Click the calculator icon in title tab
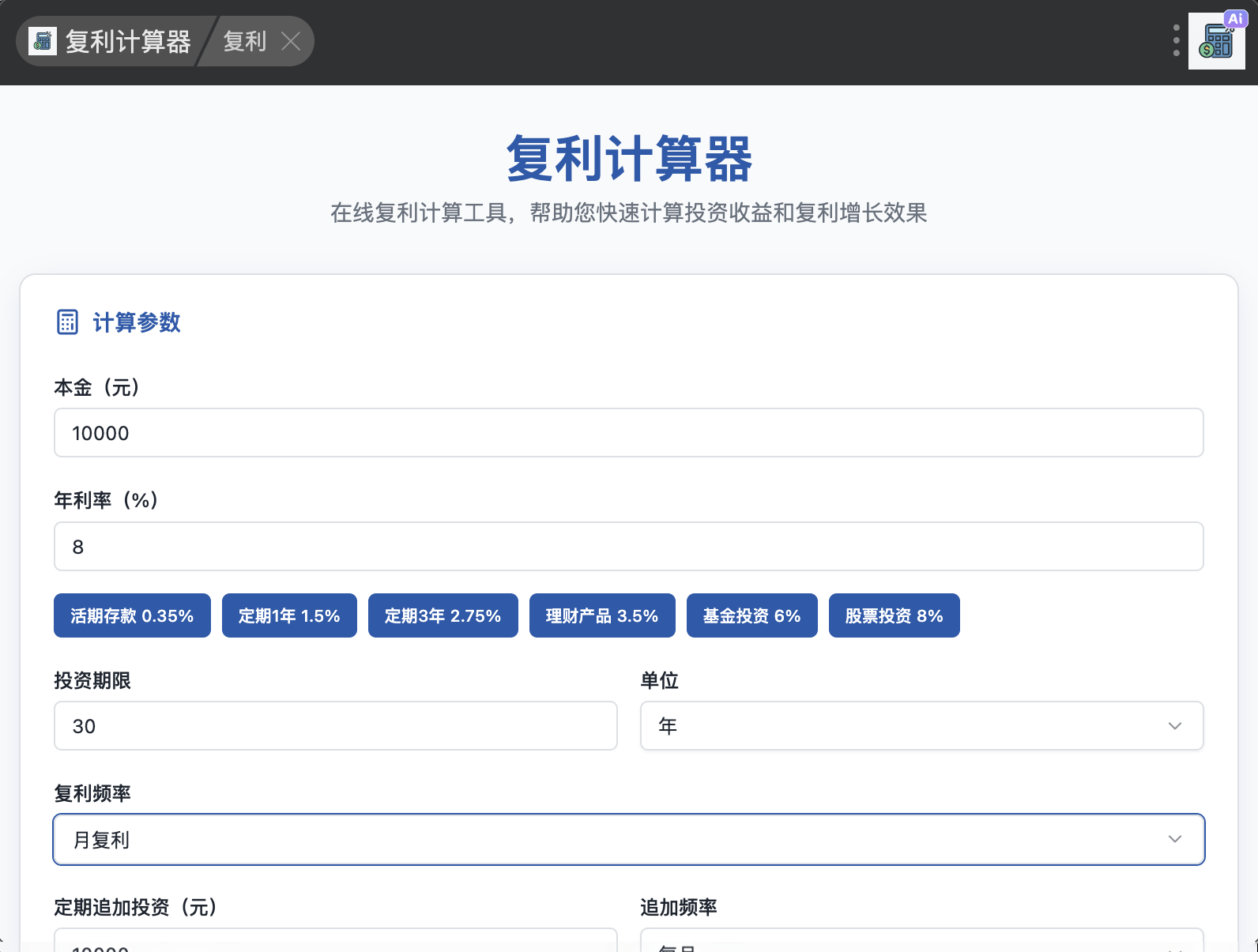This screenshot has width=1258, height=952. [x=43, y=41]
